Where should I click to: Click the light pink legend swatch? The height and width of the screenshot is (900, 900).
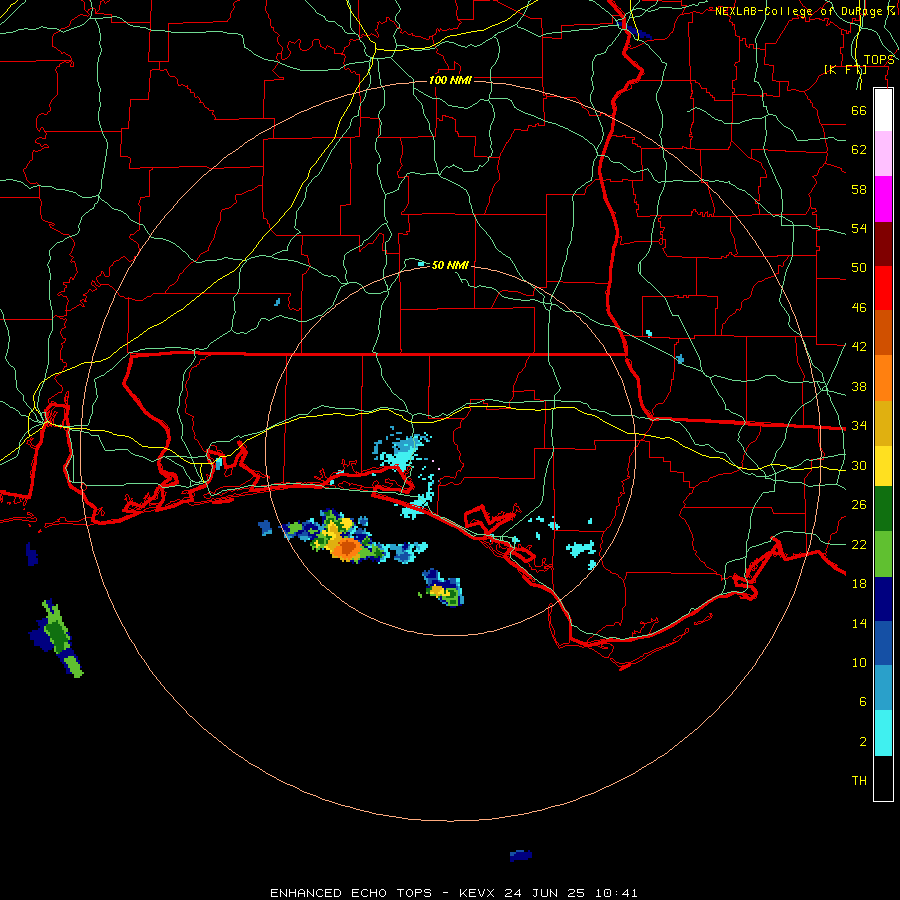point(883,153)
